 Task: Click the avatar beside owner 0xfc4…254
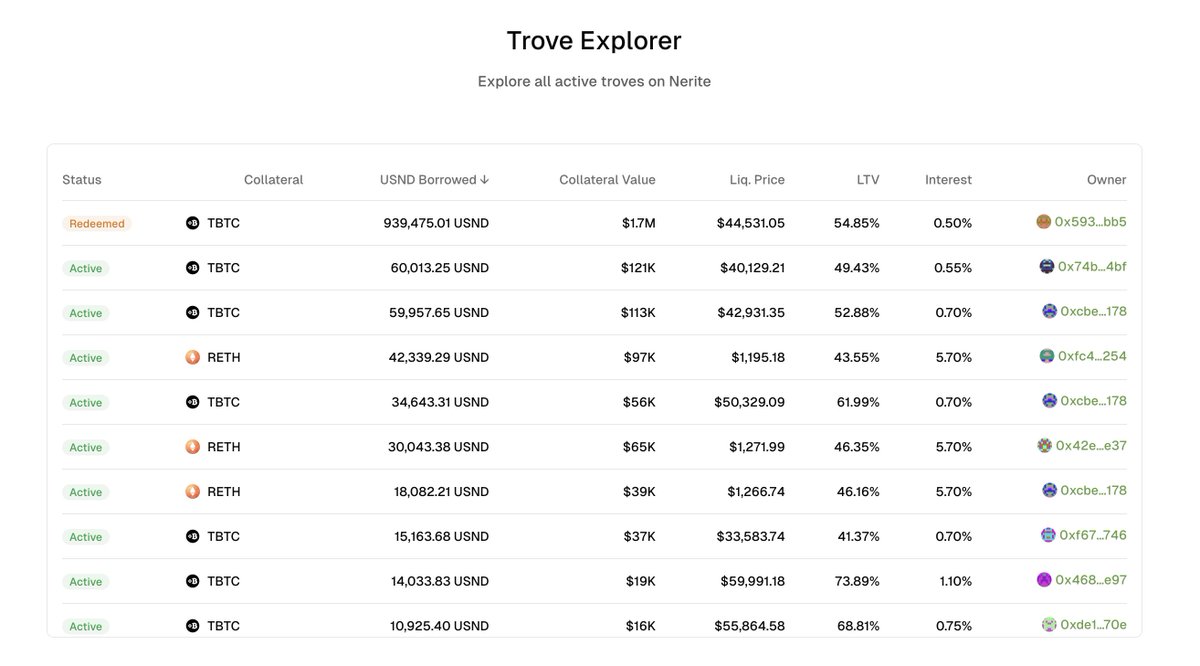[x=1047, y=356]
